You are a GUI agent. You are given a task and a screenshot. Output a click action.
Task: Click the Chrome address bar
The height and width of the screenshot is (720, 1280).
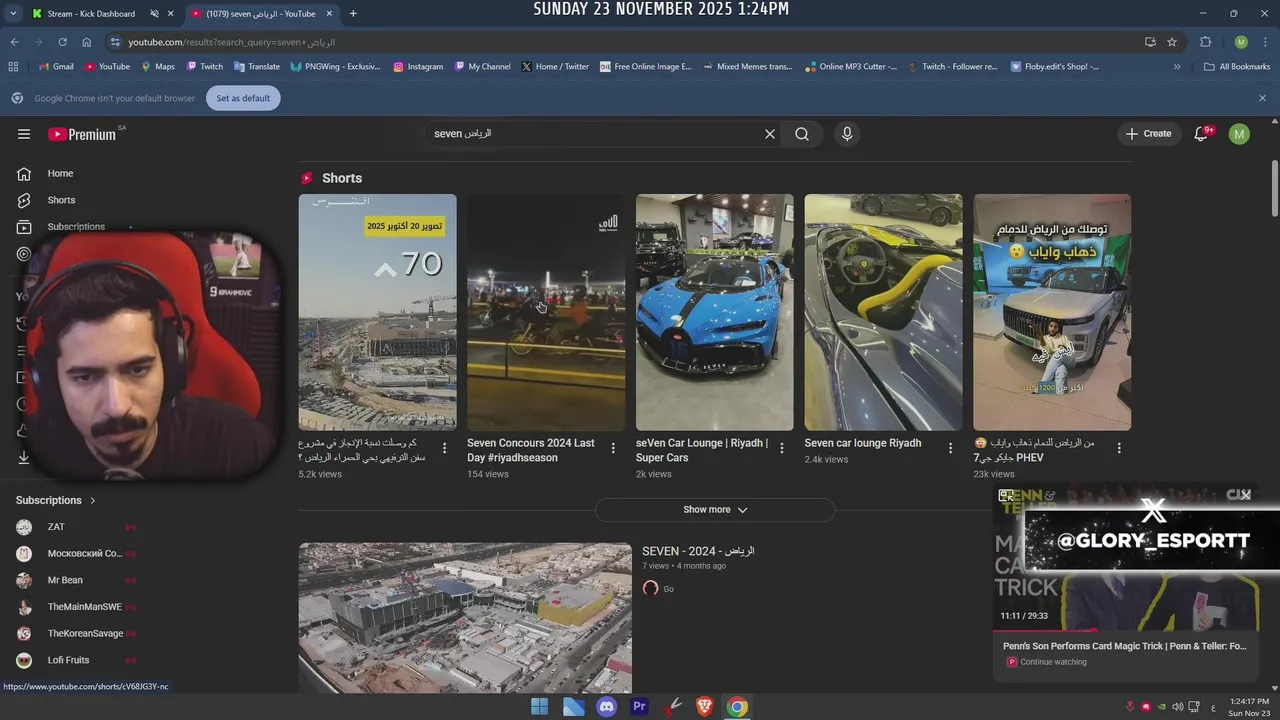[630, 42]
